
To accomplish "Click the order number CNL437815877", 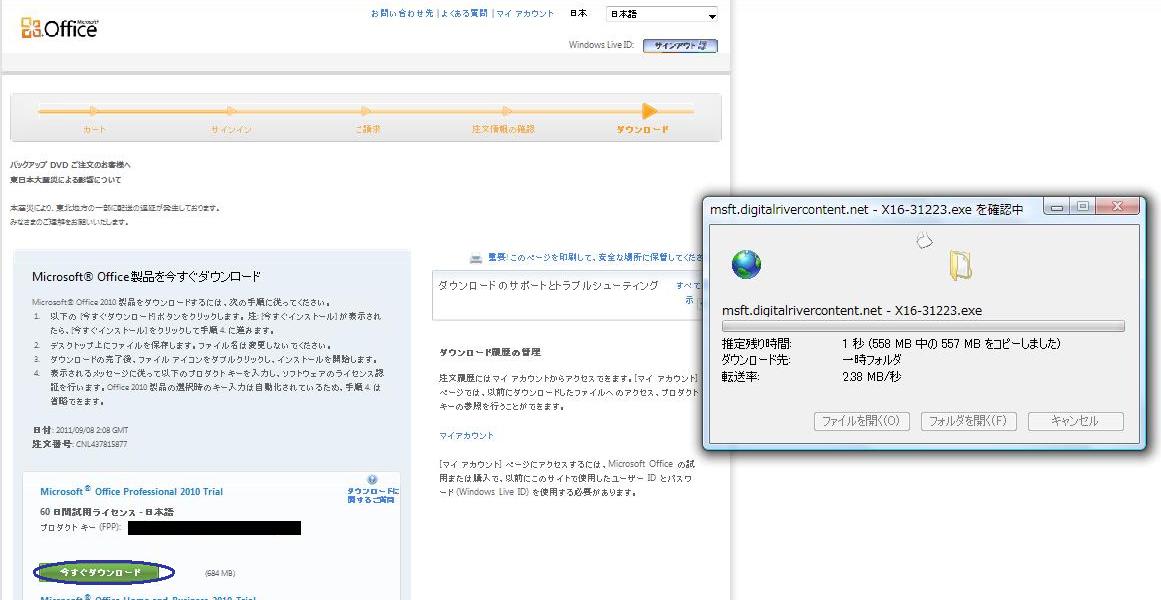I will tap(101, 444).
